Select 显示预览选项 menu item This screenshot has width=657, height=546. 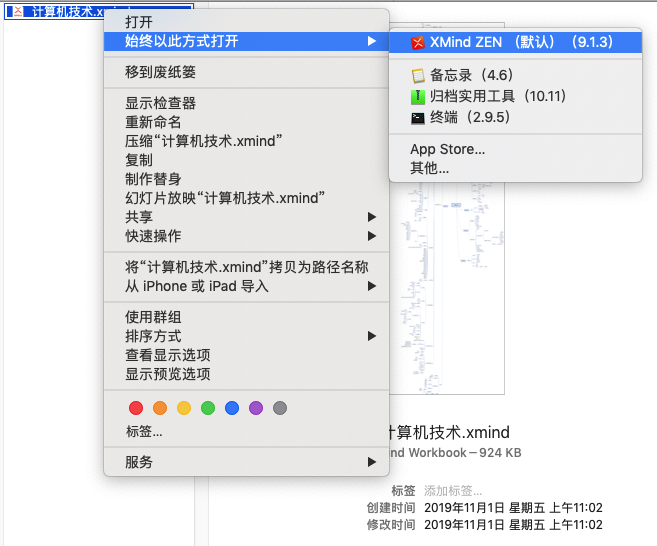point(246,374)
